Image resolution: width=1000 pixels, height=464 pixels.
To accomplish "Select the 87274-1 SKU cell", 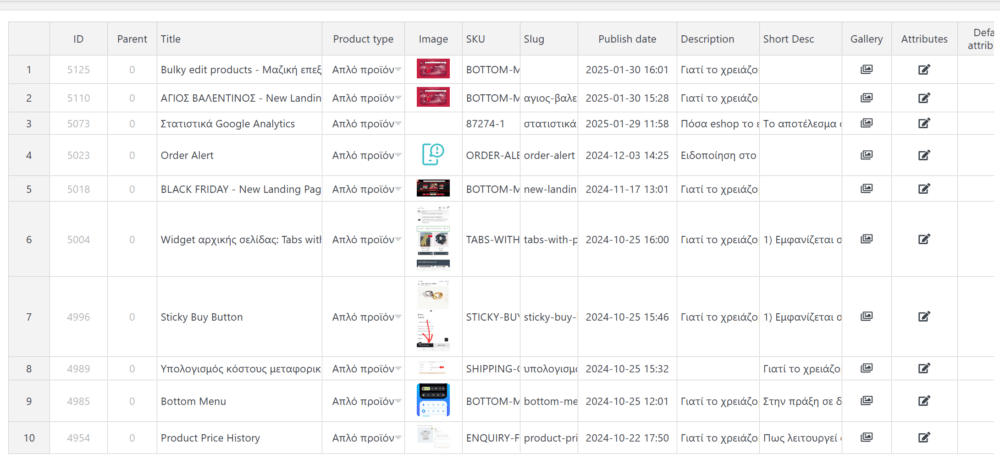I will (x=490, y=123).
